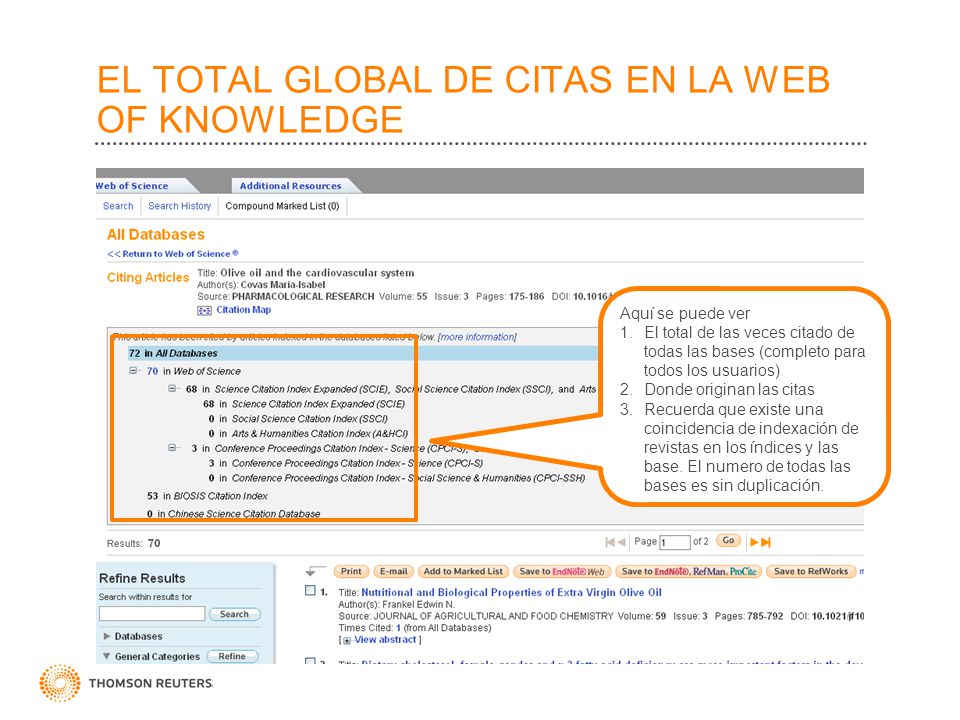This screenshot has width=960, height=720.
Task: Click Save to EndNote, RefMan, ProCite button
Action: (x=689, y=571)
